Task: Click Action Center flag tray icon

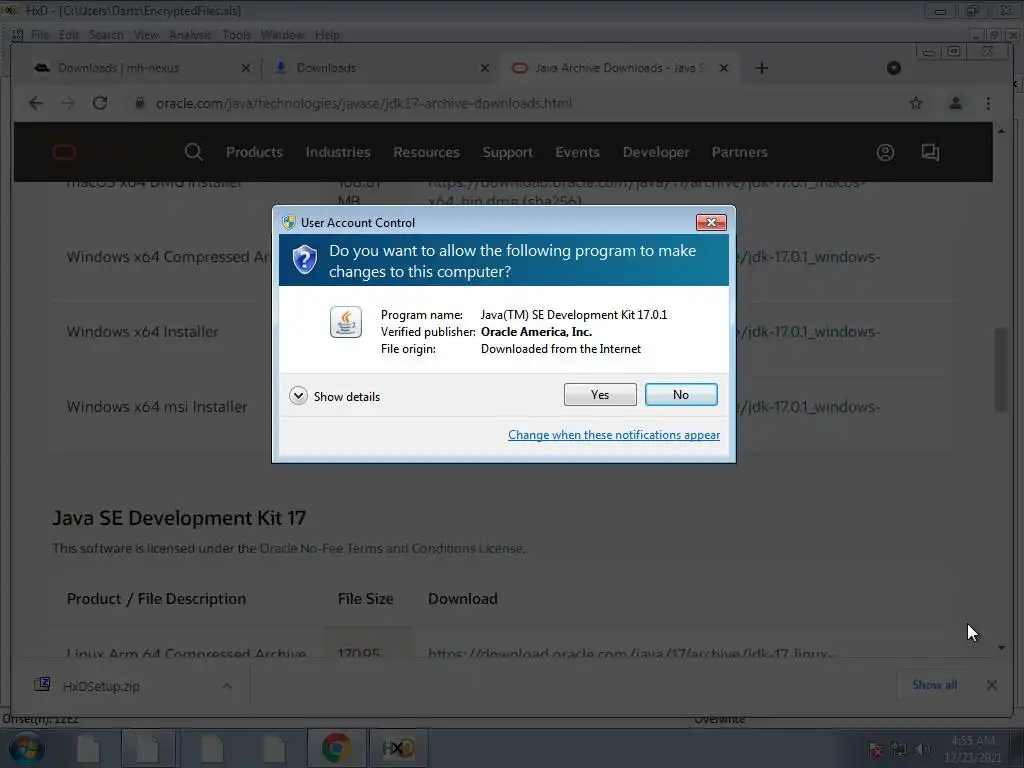Action: 875,749
